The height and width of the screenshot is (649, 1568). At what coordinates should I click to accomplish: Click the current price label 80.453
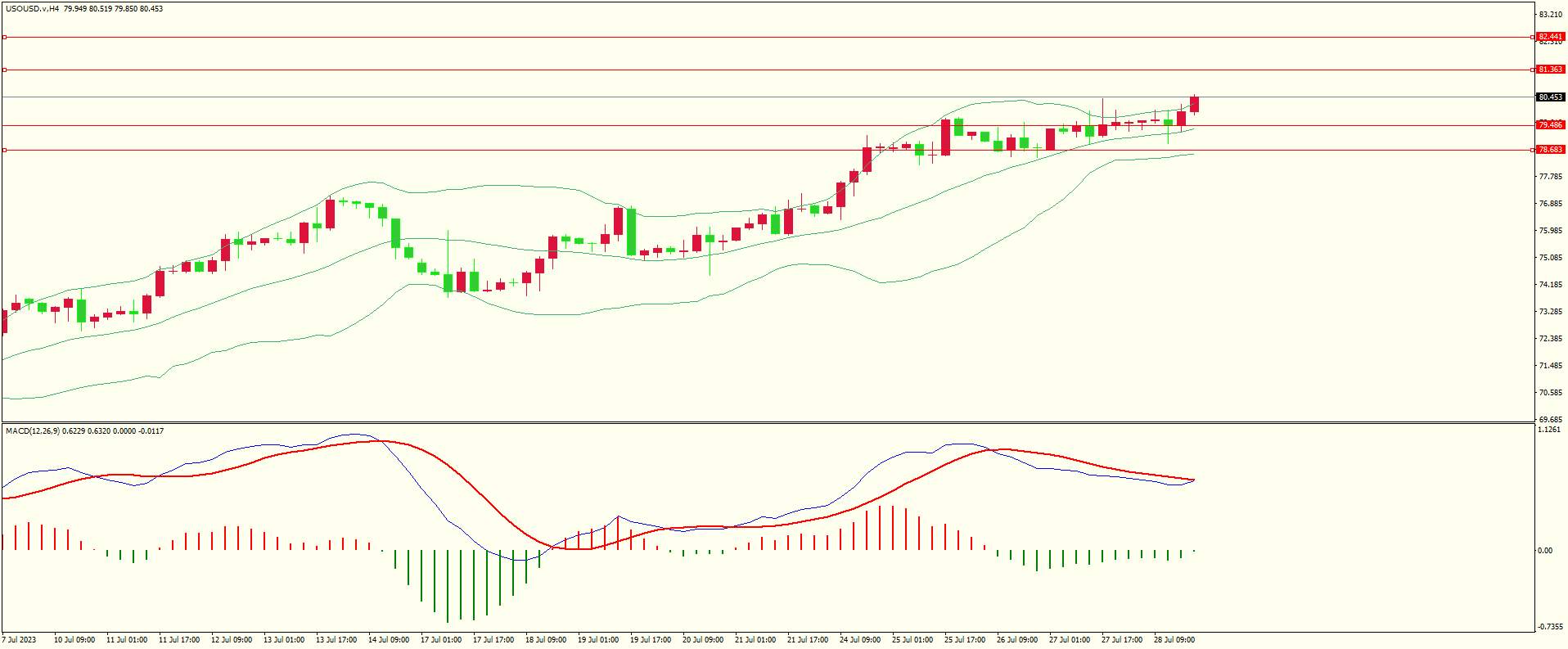pyautogui.click(x=1549, y=97)
